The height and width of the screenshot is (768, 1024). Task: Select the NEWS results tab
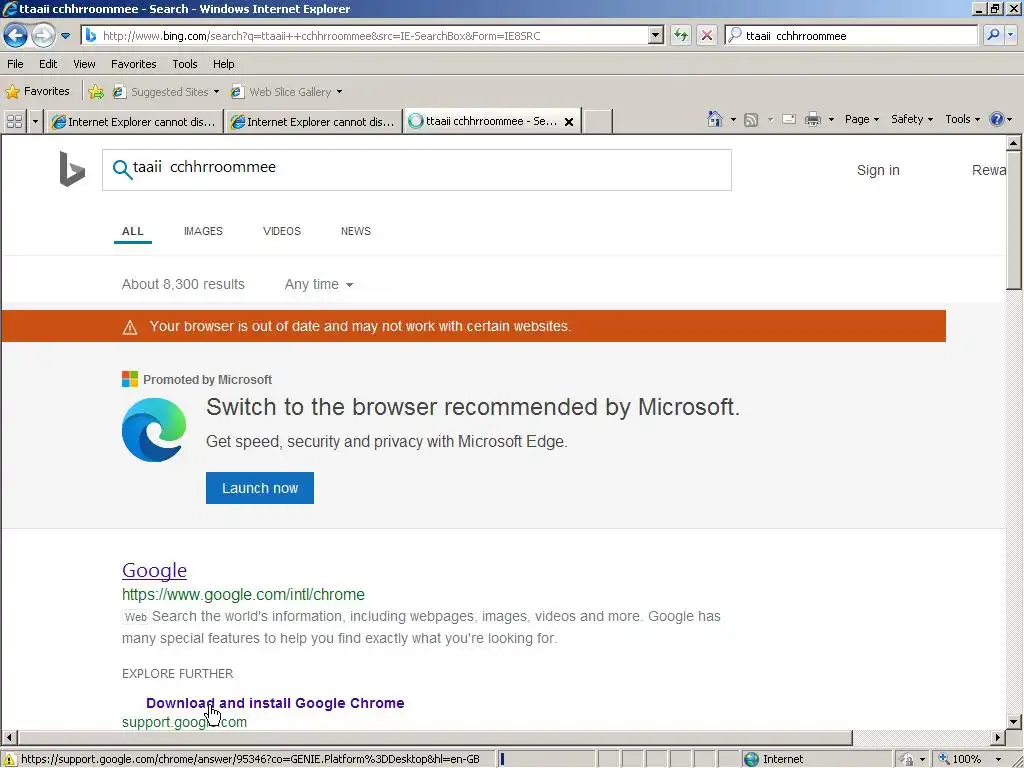pos(355,231)
